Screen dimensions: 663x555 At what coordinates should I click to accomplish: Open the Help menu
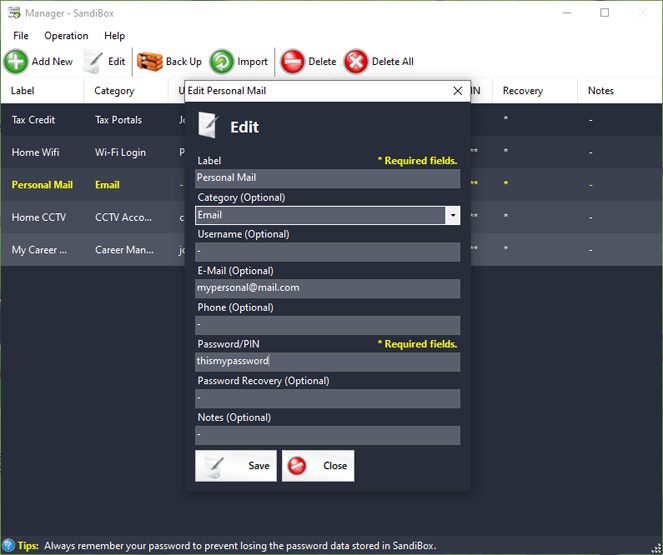click(x=115, y=36)
